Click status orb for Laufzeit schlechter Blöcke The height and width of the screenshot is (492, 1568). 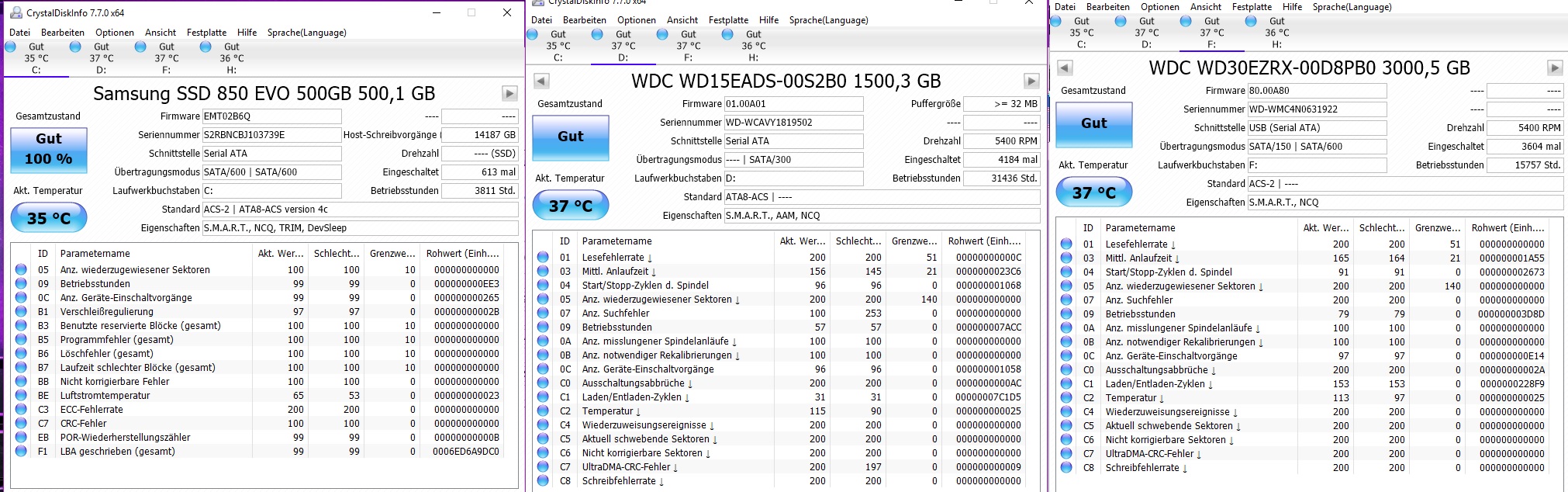[x=21, y=367]
